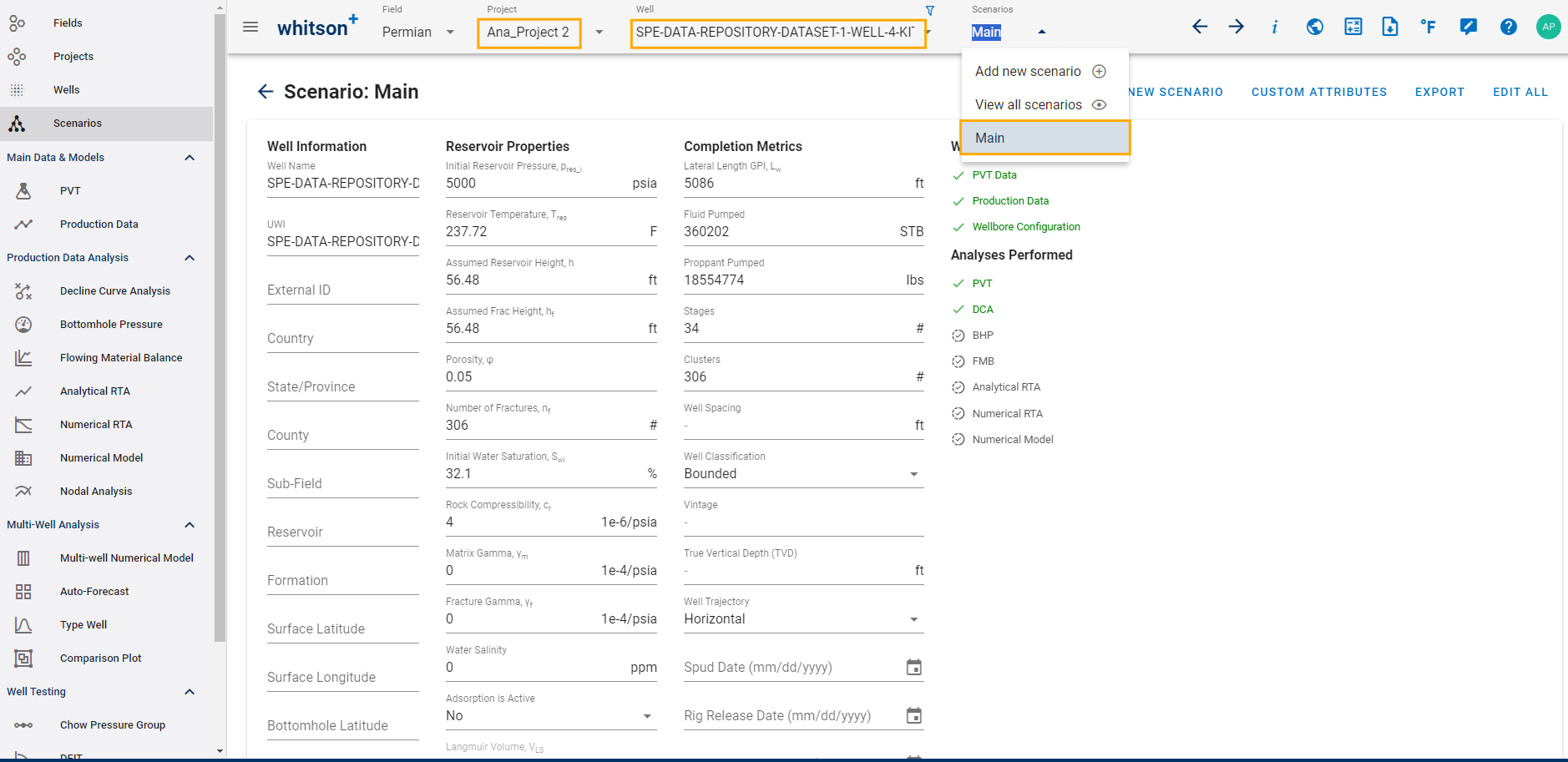Collapse the Main Data & Models section
1568x762 pixels.
pyautogui.click(x=190, y=158)
